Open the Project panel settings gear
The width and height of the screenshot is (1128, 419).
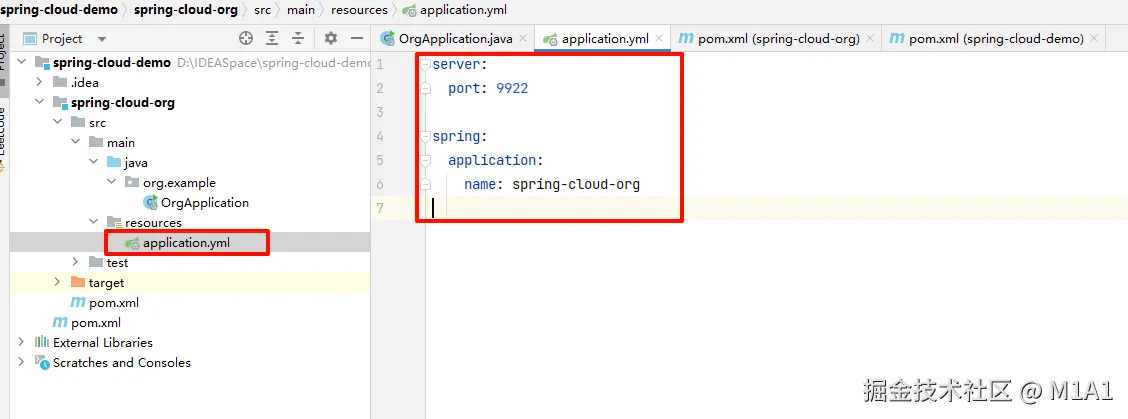click(x=330, y=38)
